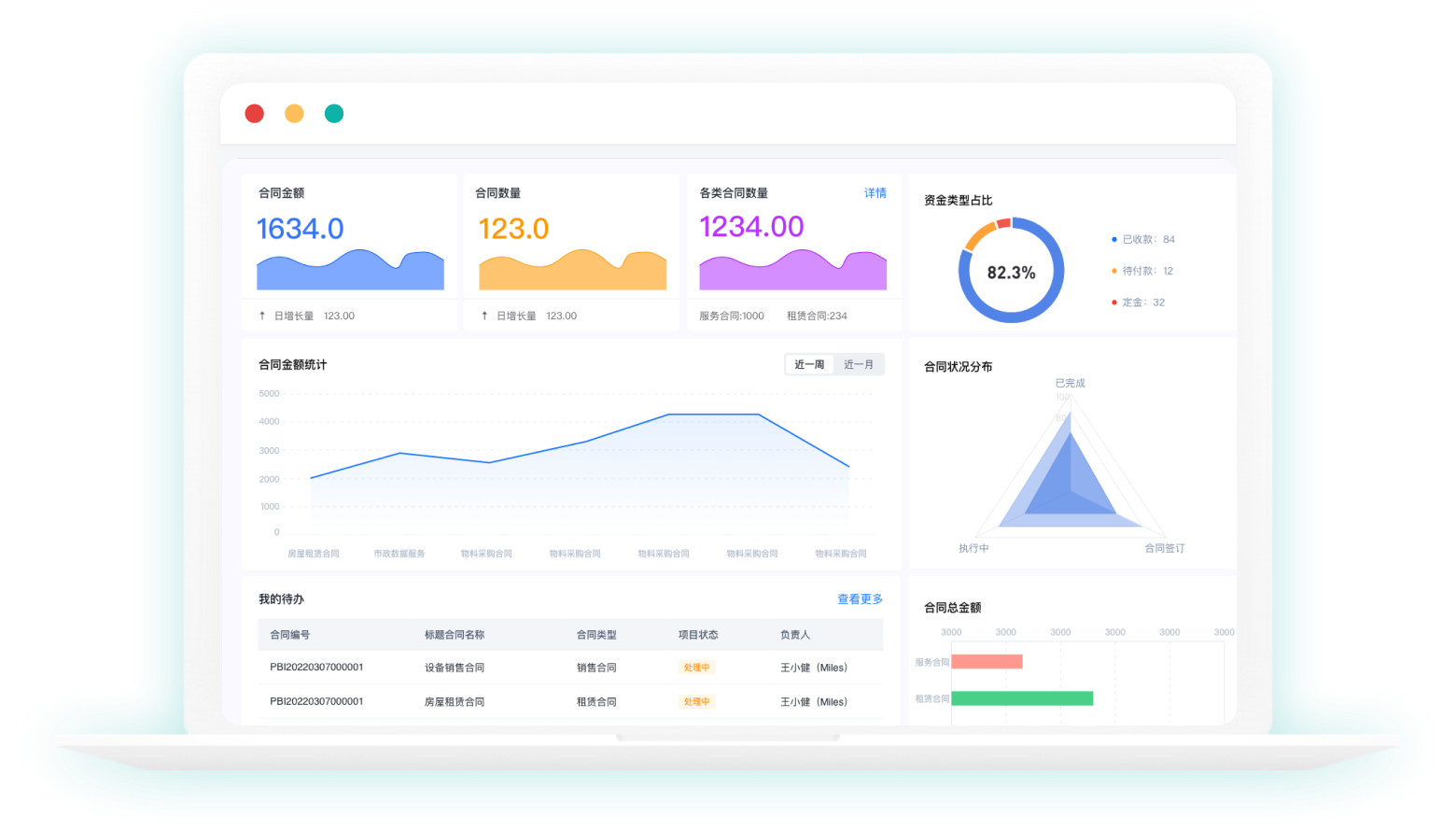Click the 已完成 radar chart label
The image size is (1456, 831).
[1070, 383]
